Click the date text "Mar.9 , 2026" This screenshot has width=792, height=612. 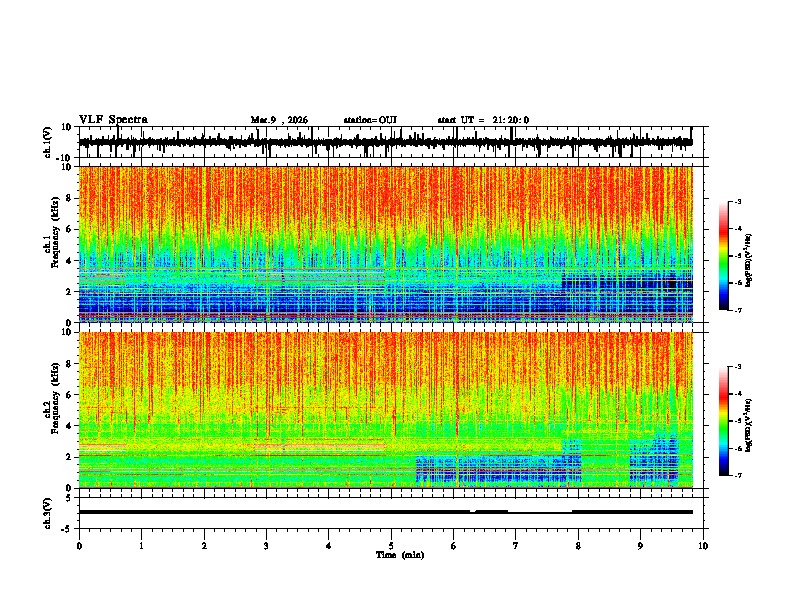[279, 120]
